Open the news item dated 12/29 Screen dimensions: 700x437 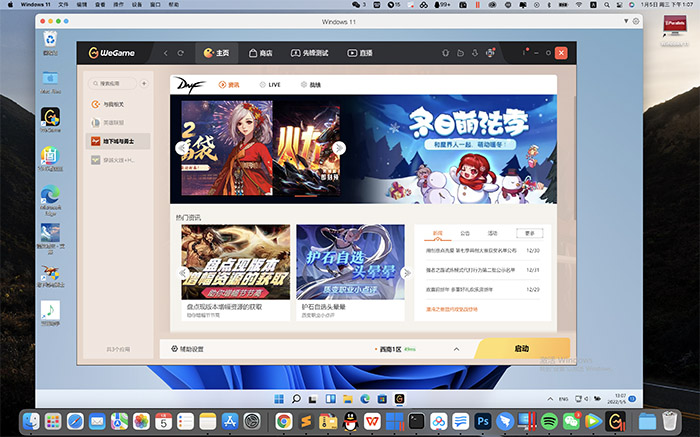(x=483, y=289)
